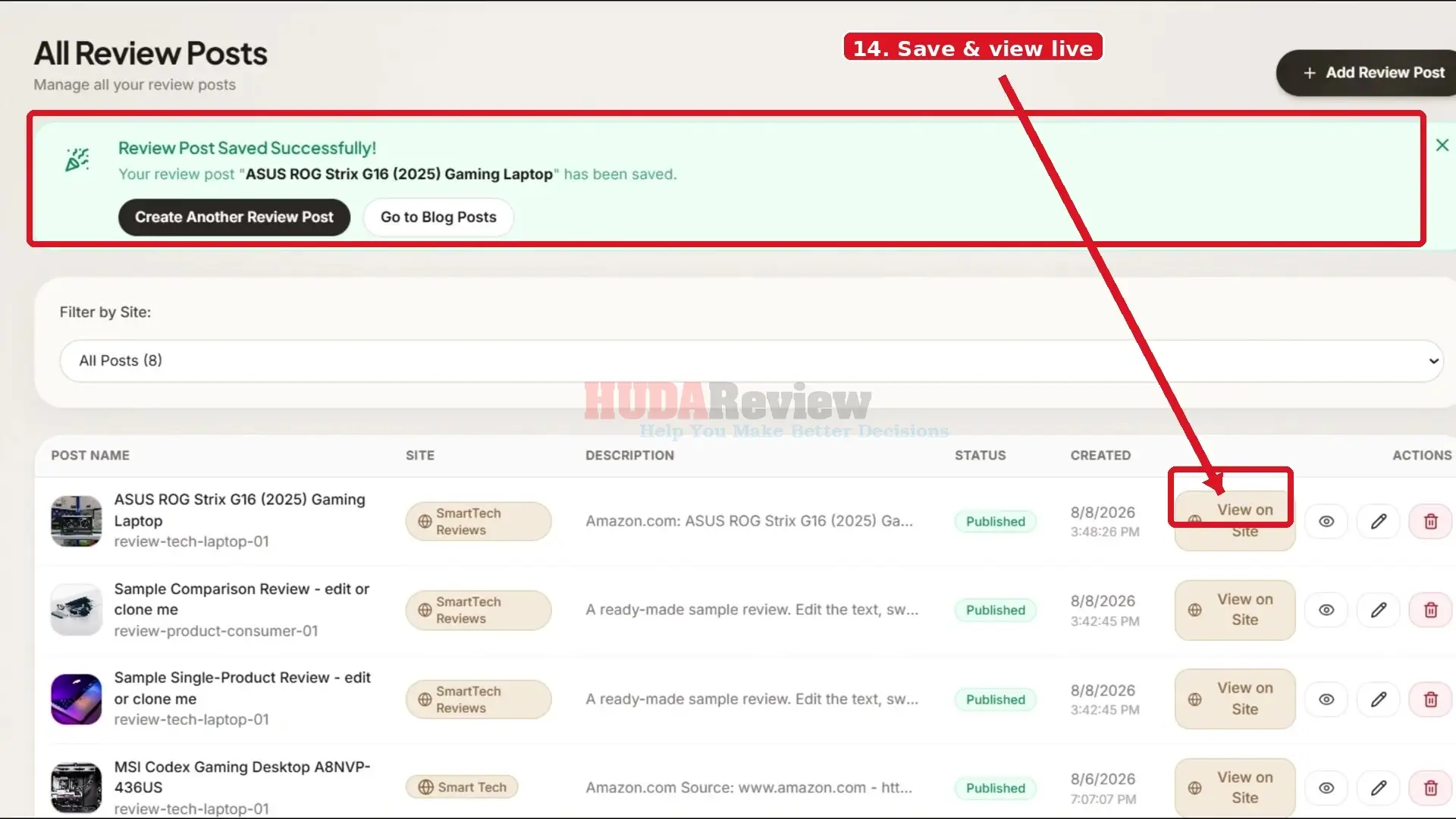Click the Published status of MSI Codex post
Screen dimensions: 1456x819
point(995,788)
